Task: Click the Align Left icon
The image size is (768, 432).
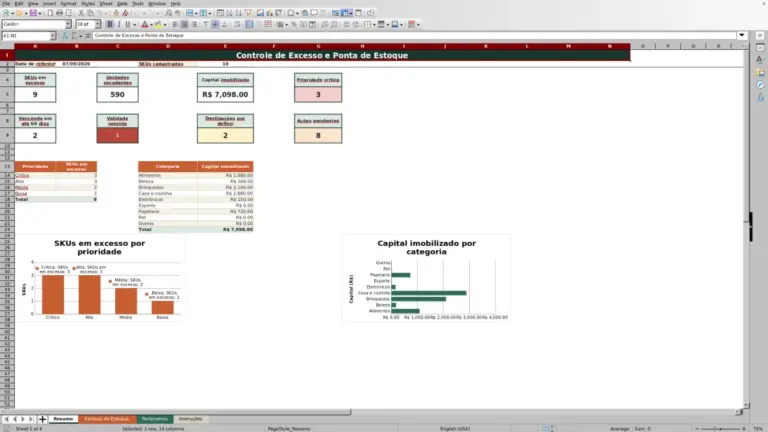Action: pyautogui.click(x=175, y=24)
